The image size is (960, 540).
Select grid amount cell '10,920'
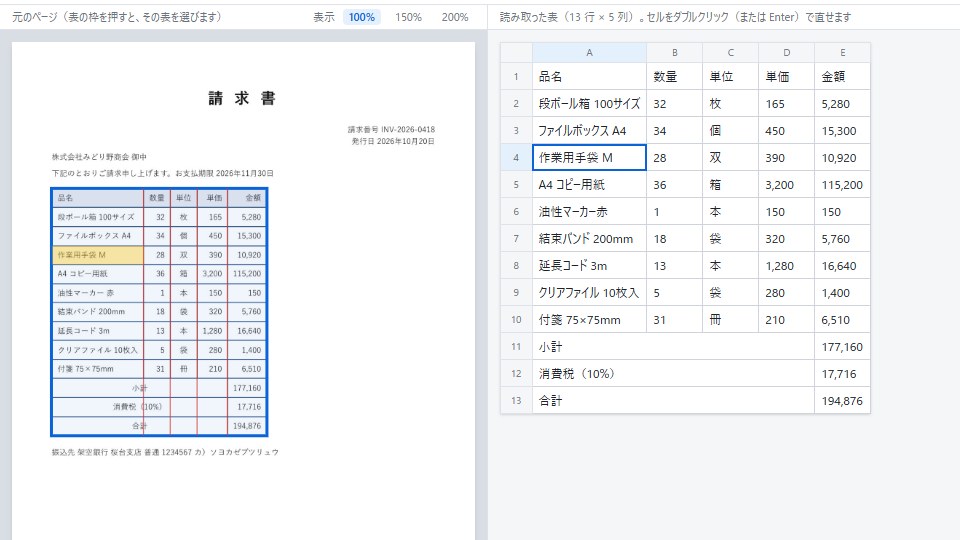coord(842,157)
